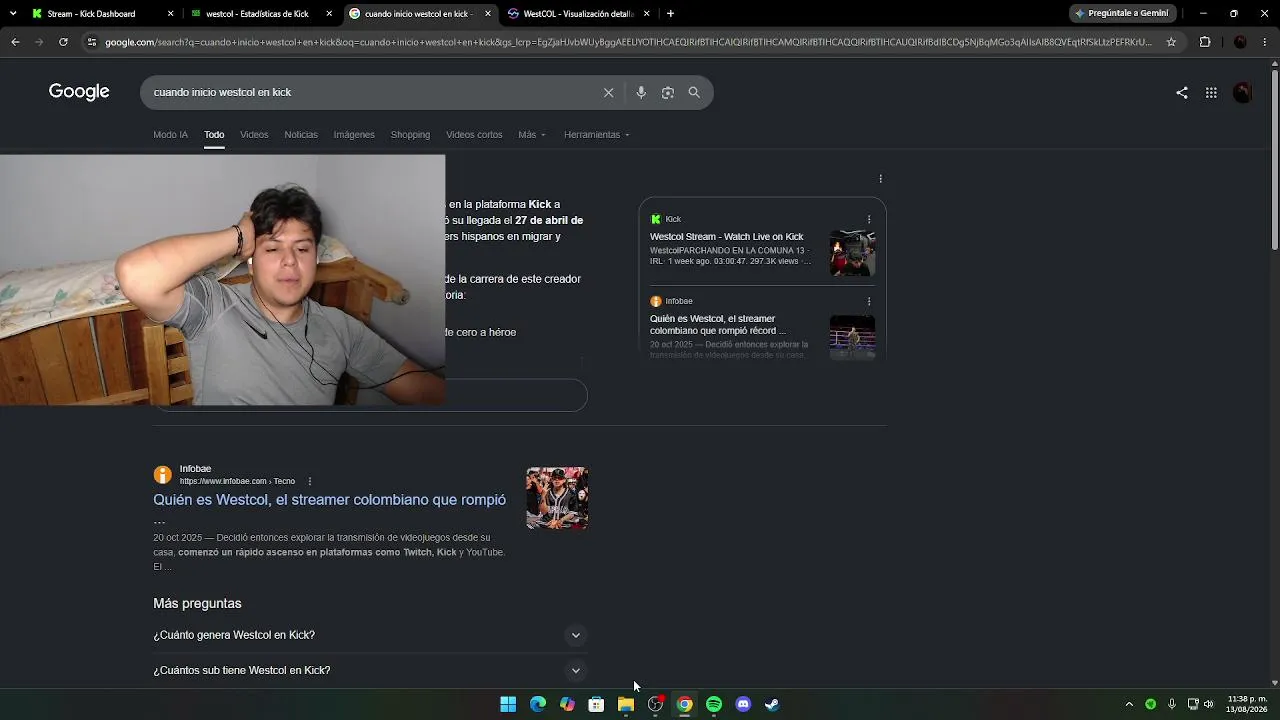1280x720 pixels.
Task: Close the westcol - Estadísticas de Kick tab
Action: (329, 14)
